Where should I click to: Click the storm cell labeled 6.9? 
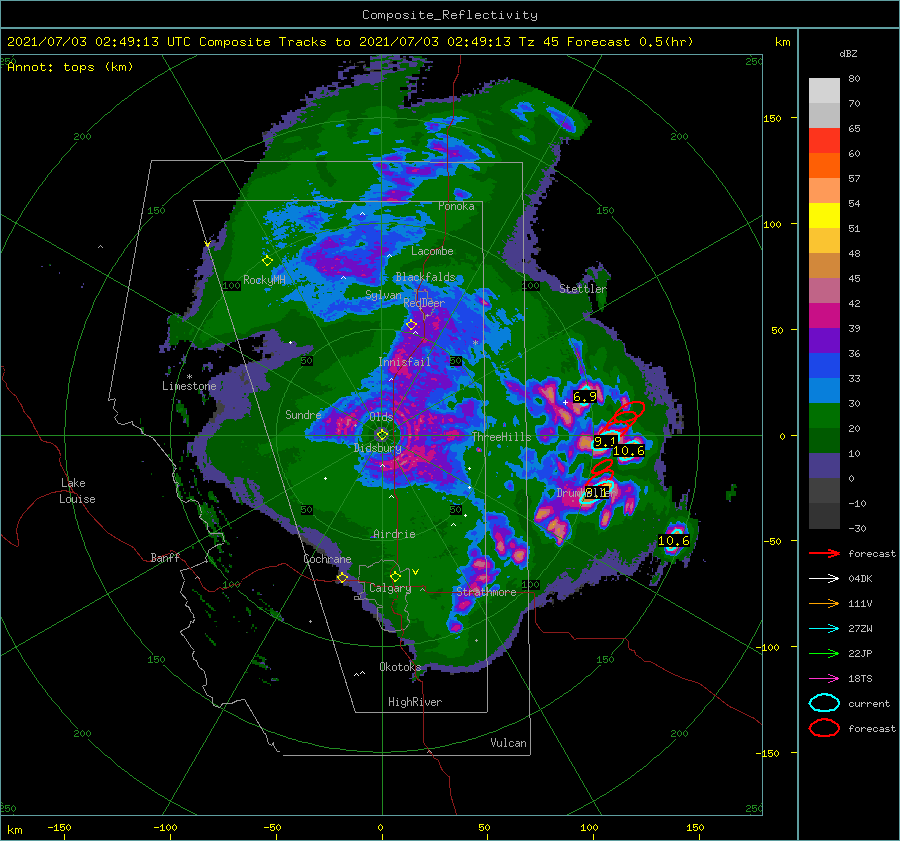click(584, 396)
